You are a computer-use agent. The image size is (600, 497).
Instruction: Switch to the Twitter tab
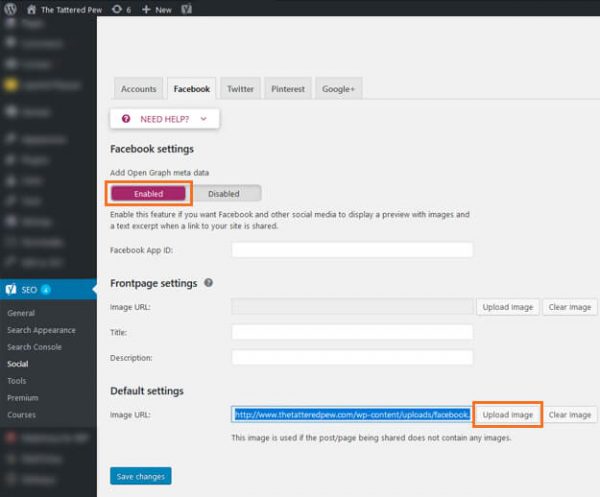(x=240, y=89)
